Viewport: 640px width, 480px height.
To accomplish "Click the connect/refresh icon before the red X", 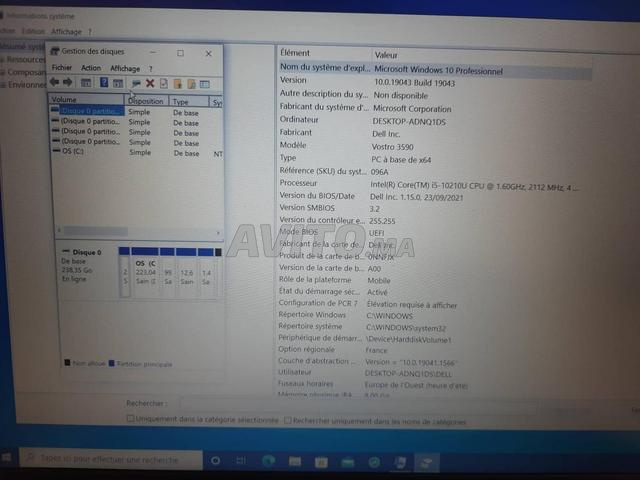I will click(x=136, y=84).
